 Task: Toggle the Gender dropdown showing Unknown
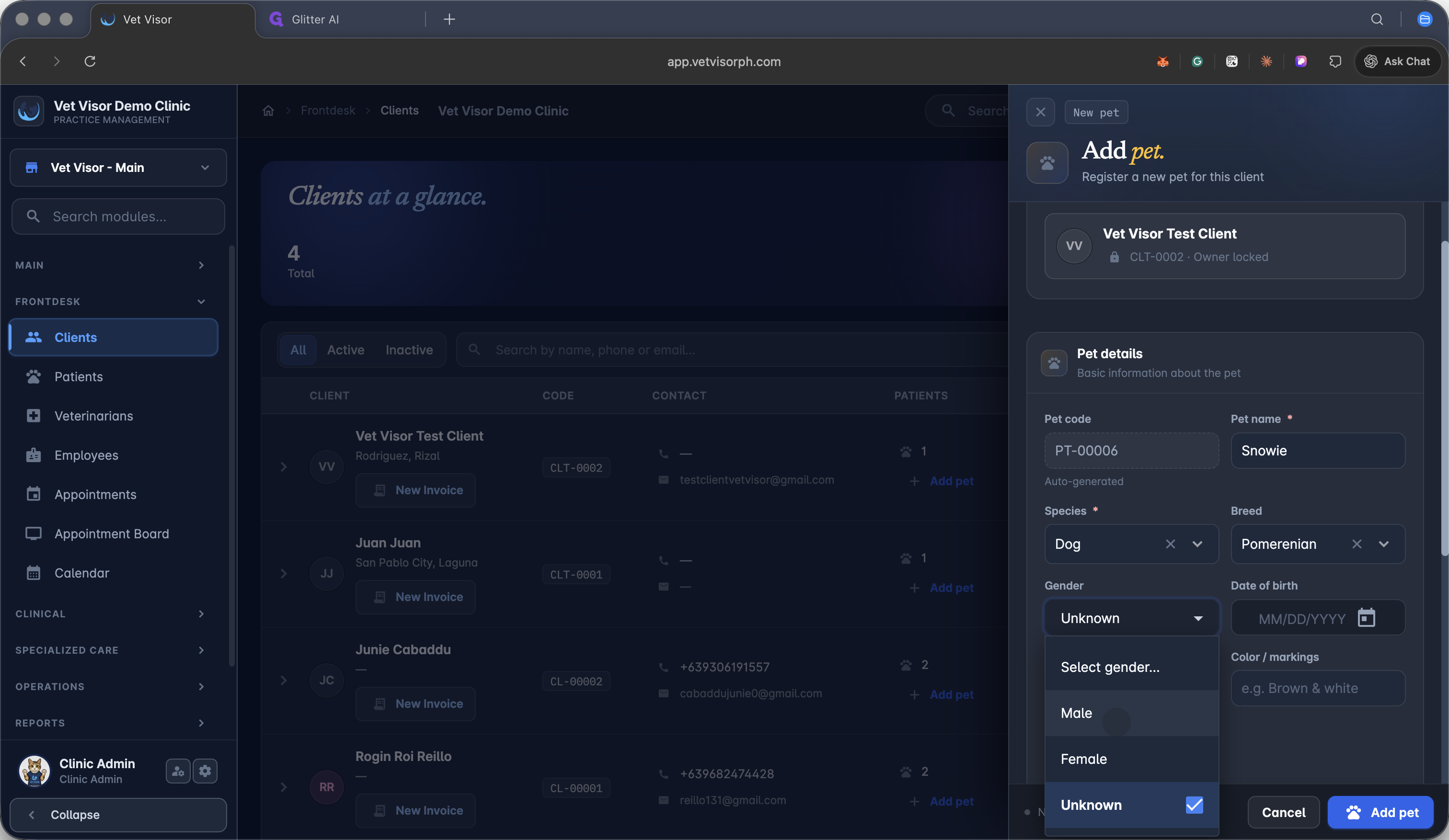pos(1131,618)
